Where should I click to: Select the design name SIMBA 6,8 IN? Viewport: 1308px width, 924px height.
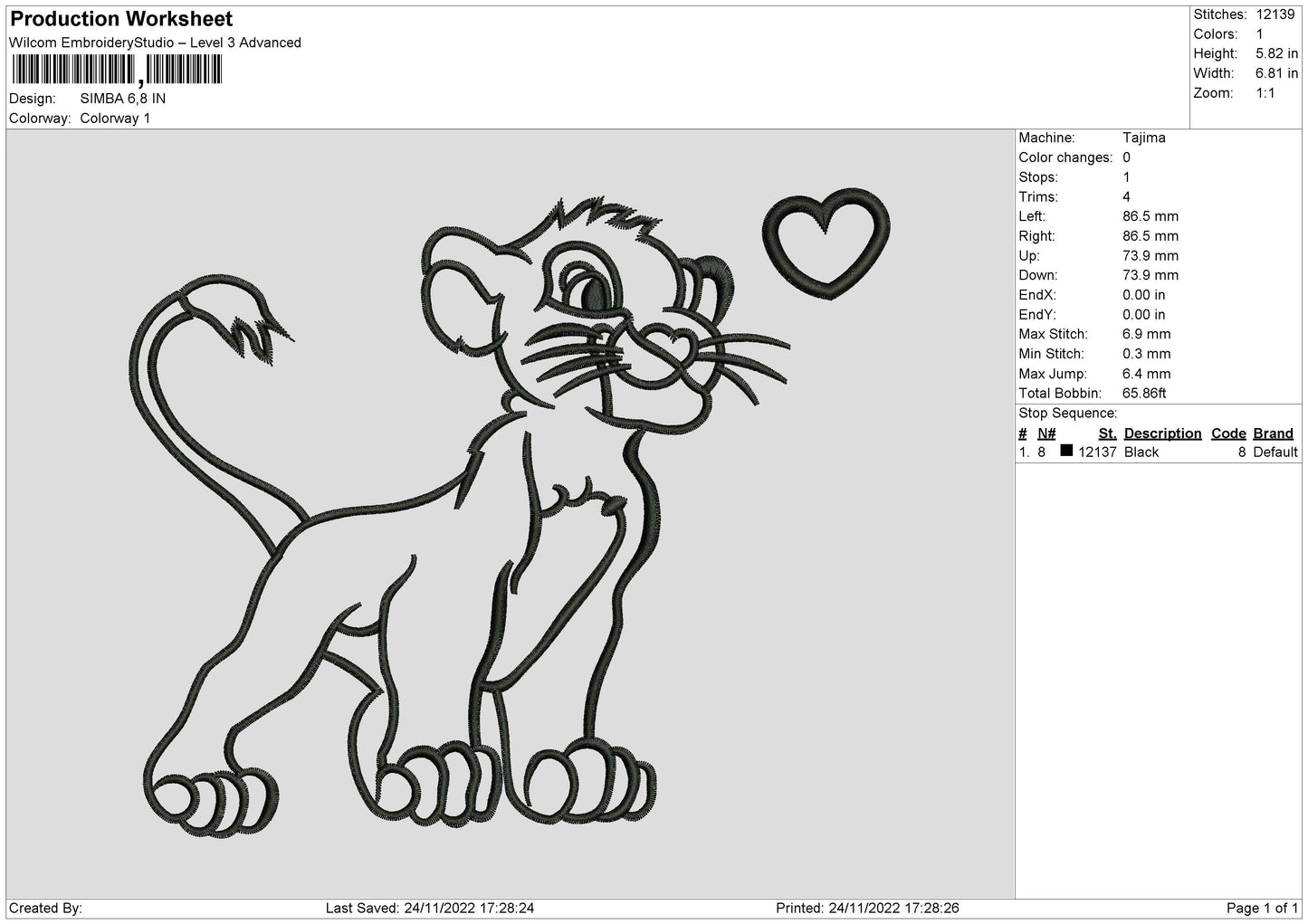click(123, 99)
